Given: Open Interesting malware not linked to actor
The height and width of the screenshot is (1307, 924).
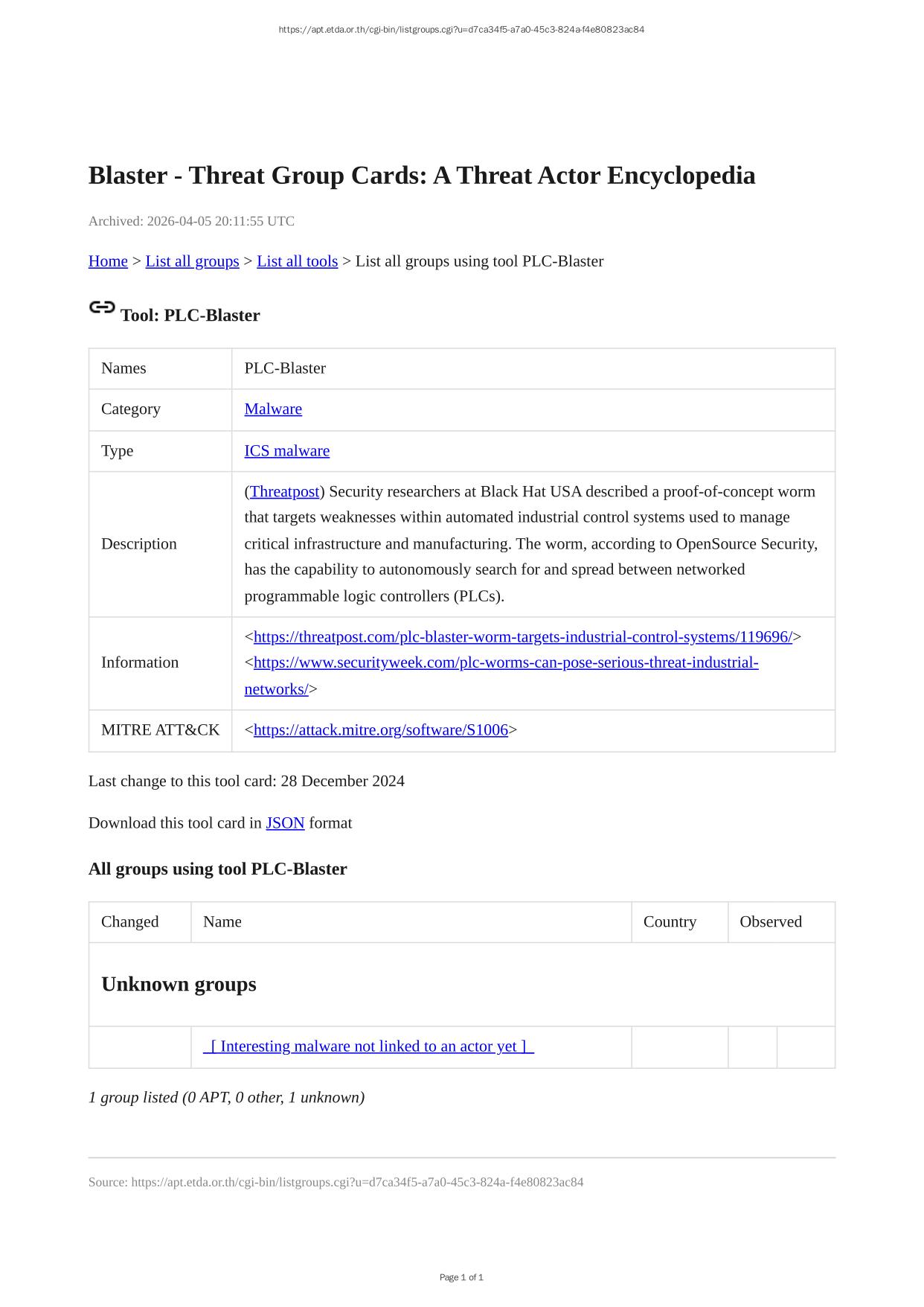Looking at the screenshot, I should click(x=368, y=1046).
